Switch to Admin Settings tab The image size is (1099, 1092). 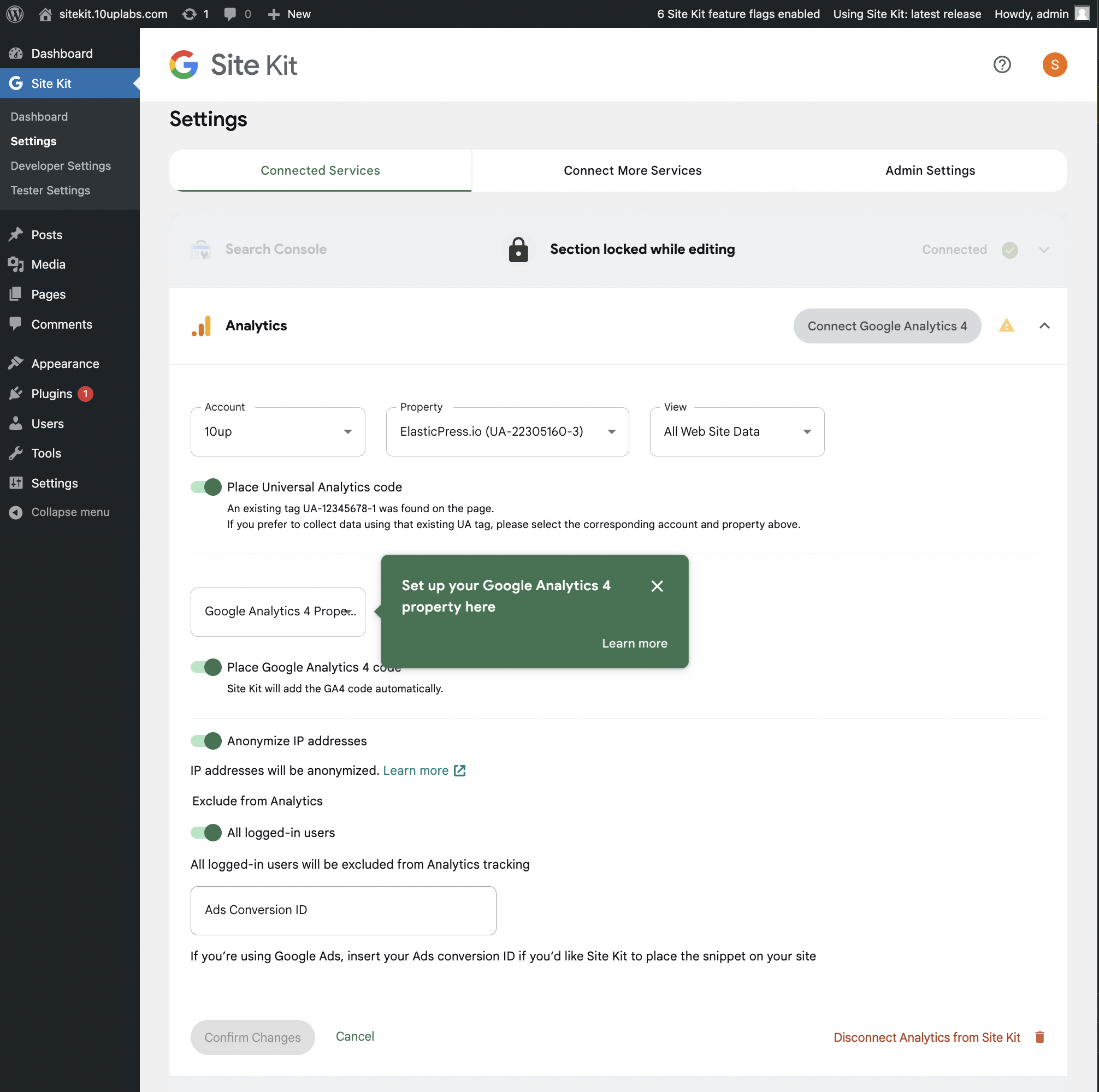[930, 170]
